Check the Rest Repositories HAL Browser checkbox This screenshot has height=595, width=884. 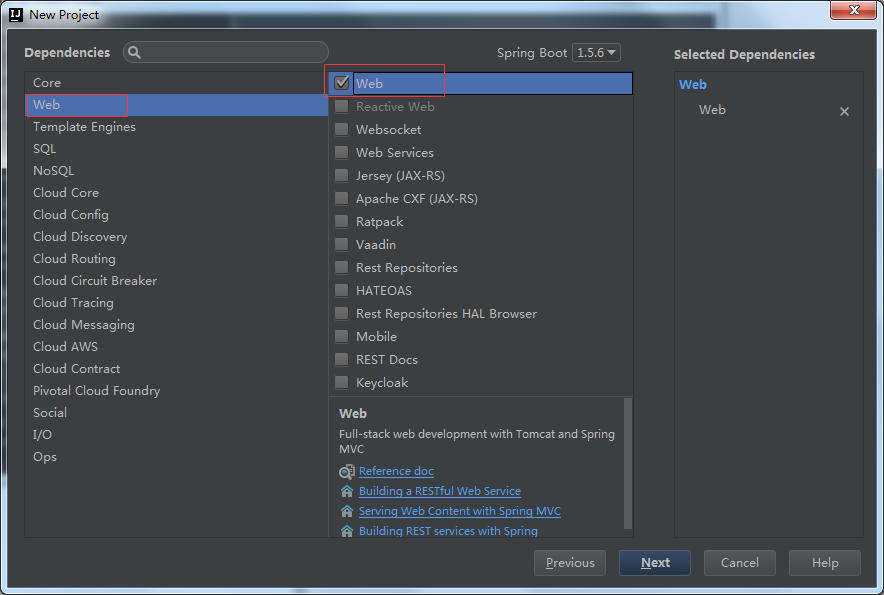(x=342, y=314)
